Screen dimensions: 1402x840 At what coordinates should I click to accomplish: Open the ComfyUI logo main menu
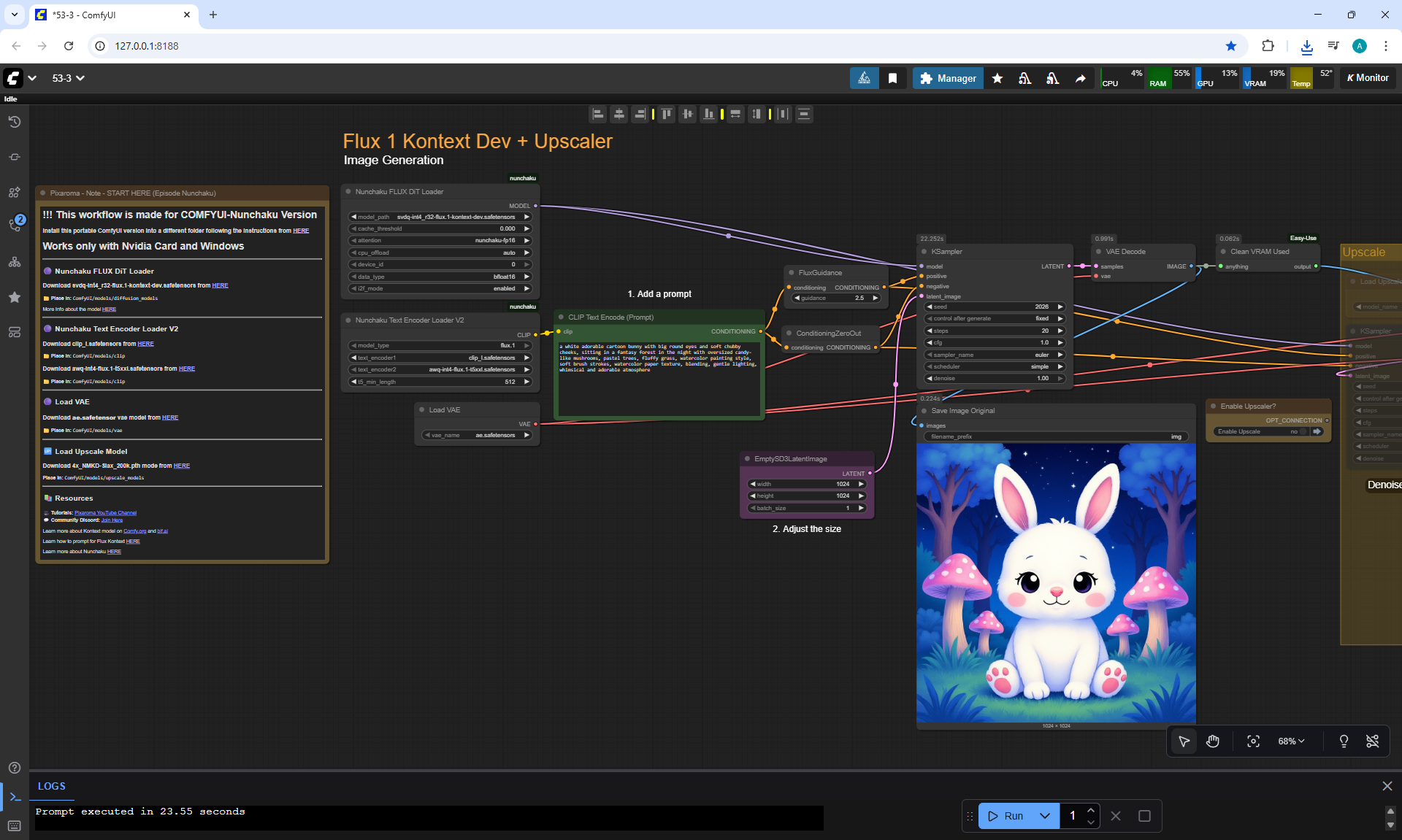13,78
